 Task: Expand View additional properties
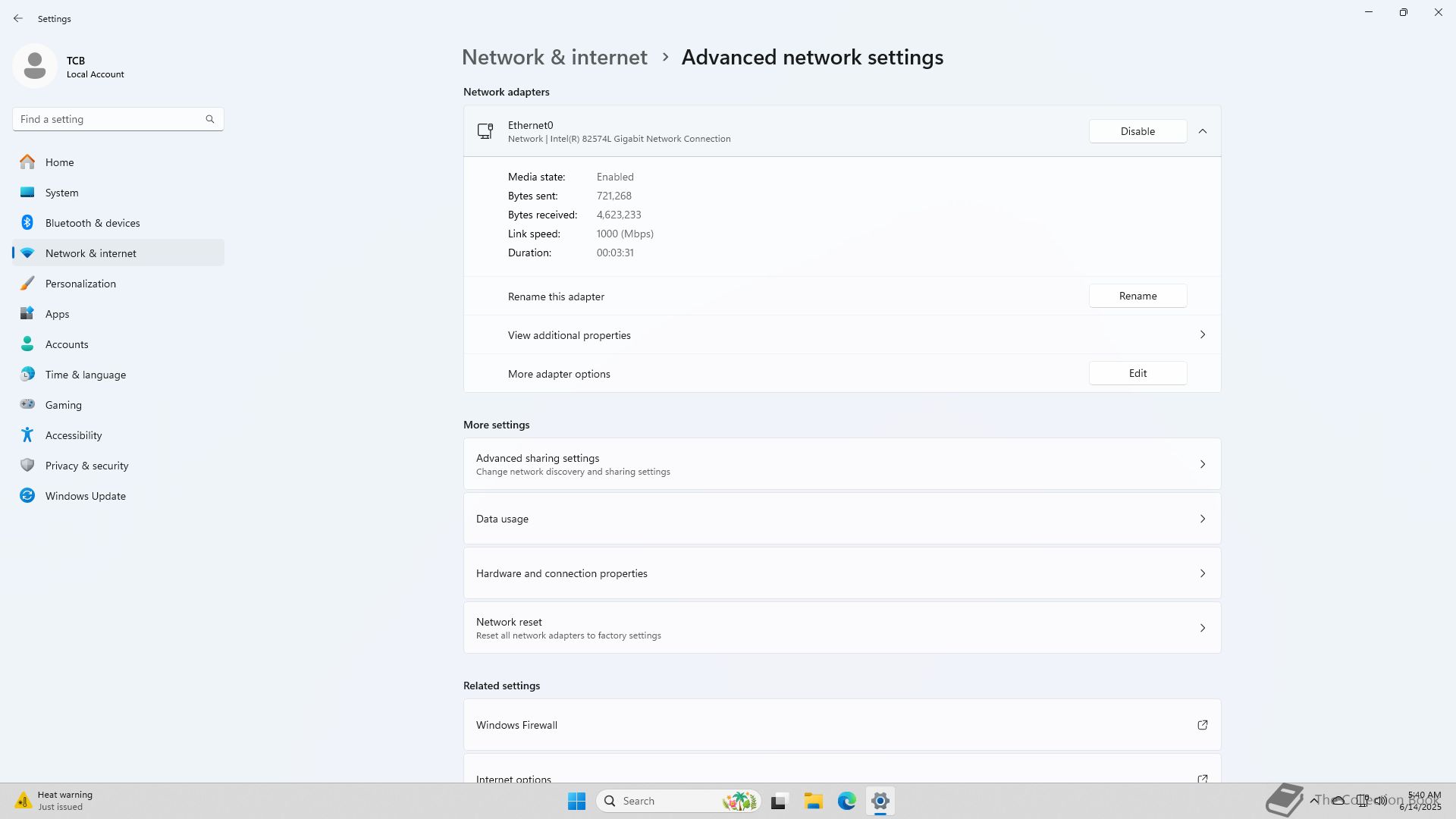point(1202,335)
